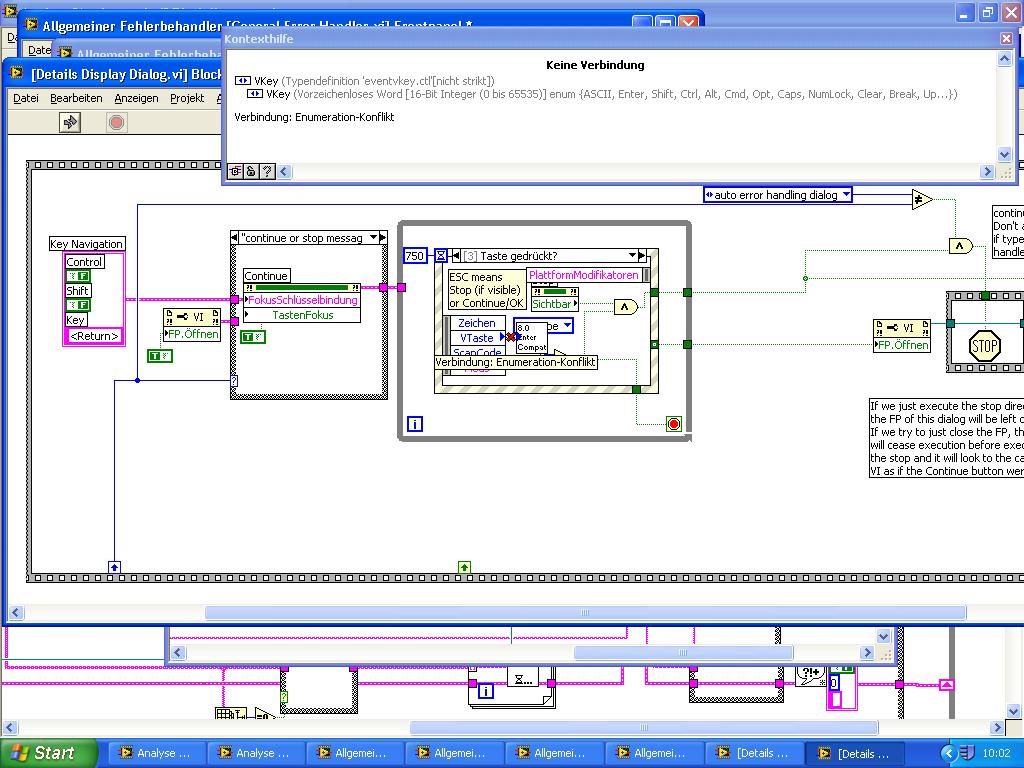Toggle boolean constant under Shift label
Screen dimensions: 1024x768
(78, 305)
